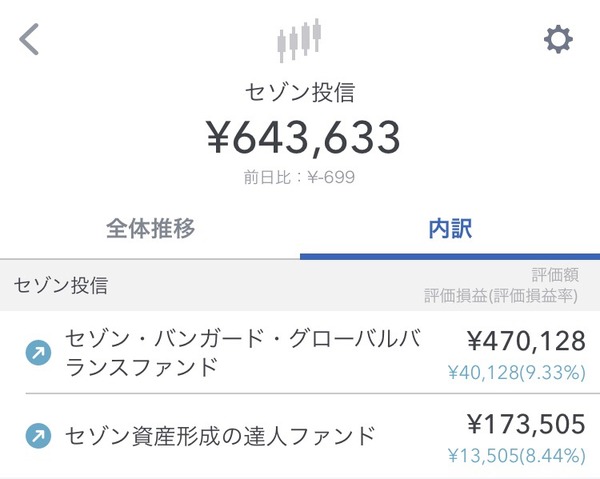Tap the candlestick chart icon
The width and height of the screenshot is (600, 479).
pos(299,40)
